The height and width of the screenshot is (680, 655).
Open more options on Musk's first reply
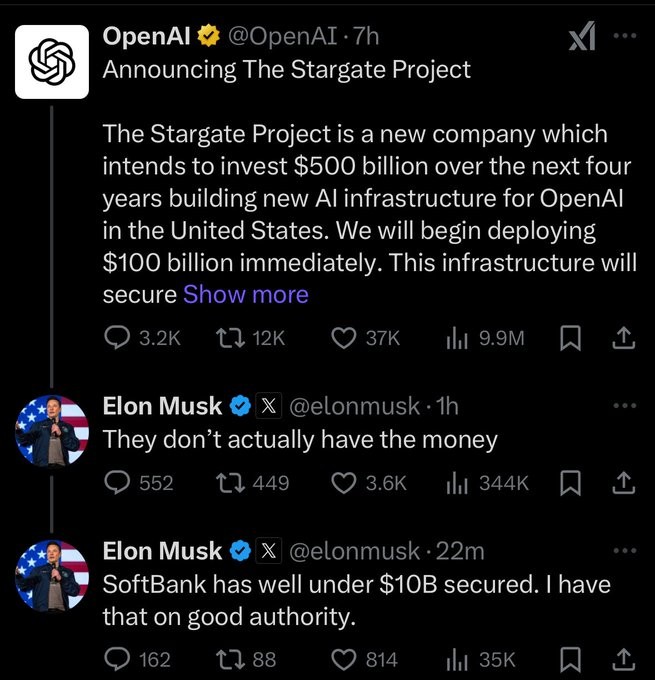(624, 405)
